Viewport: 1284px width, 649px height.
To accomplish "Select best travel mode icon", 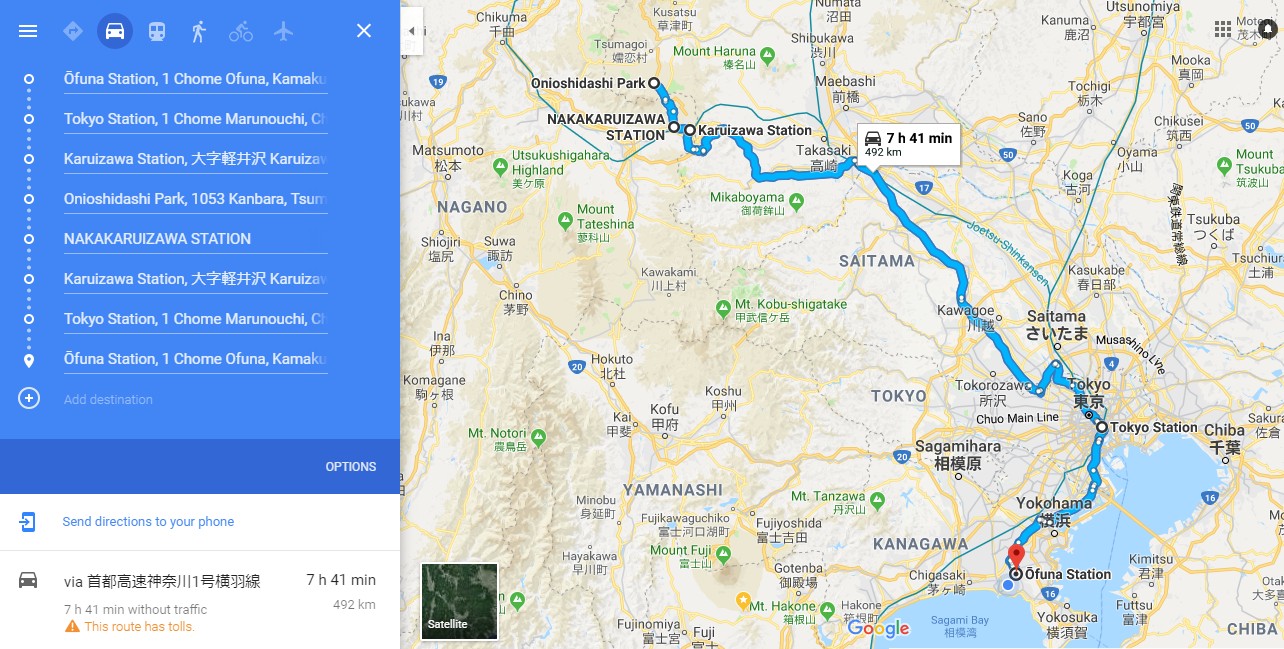I will (72, 31).
